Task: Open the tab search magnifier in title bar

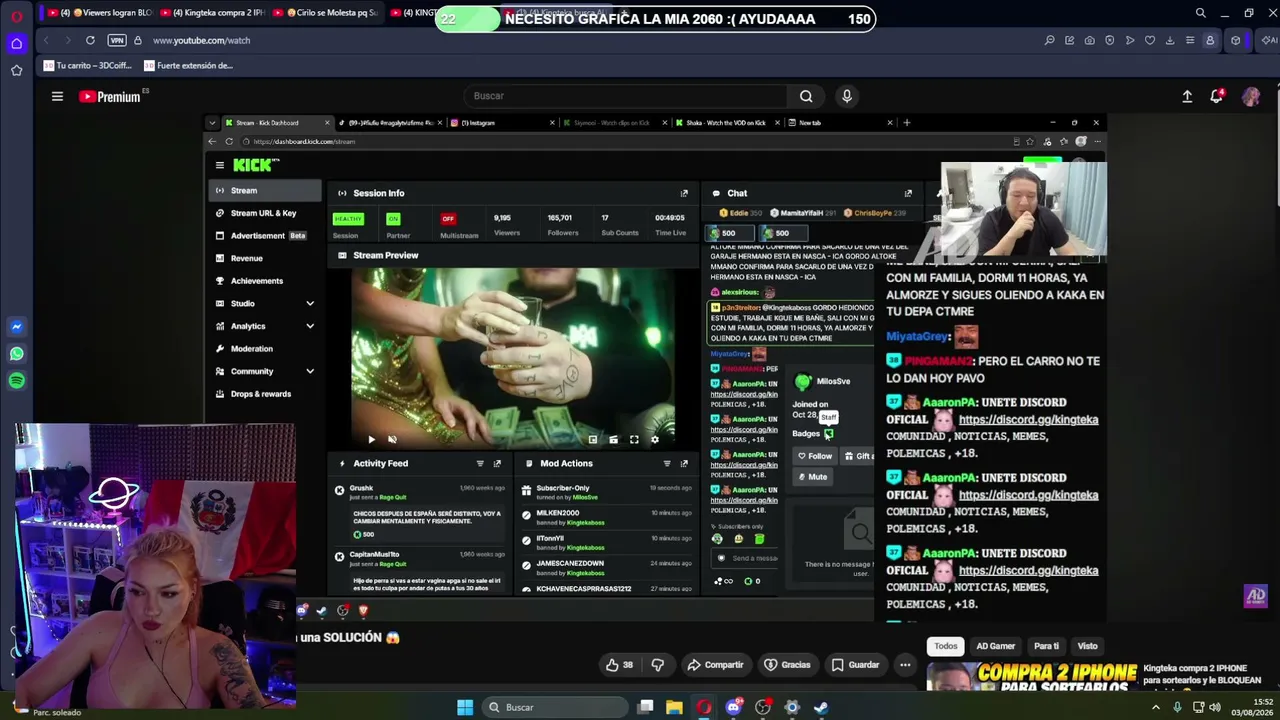Action: coord(1200,13)
